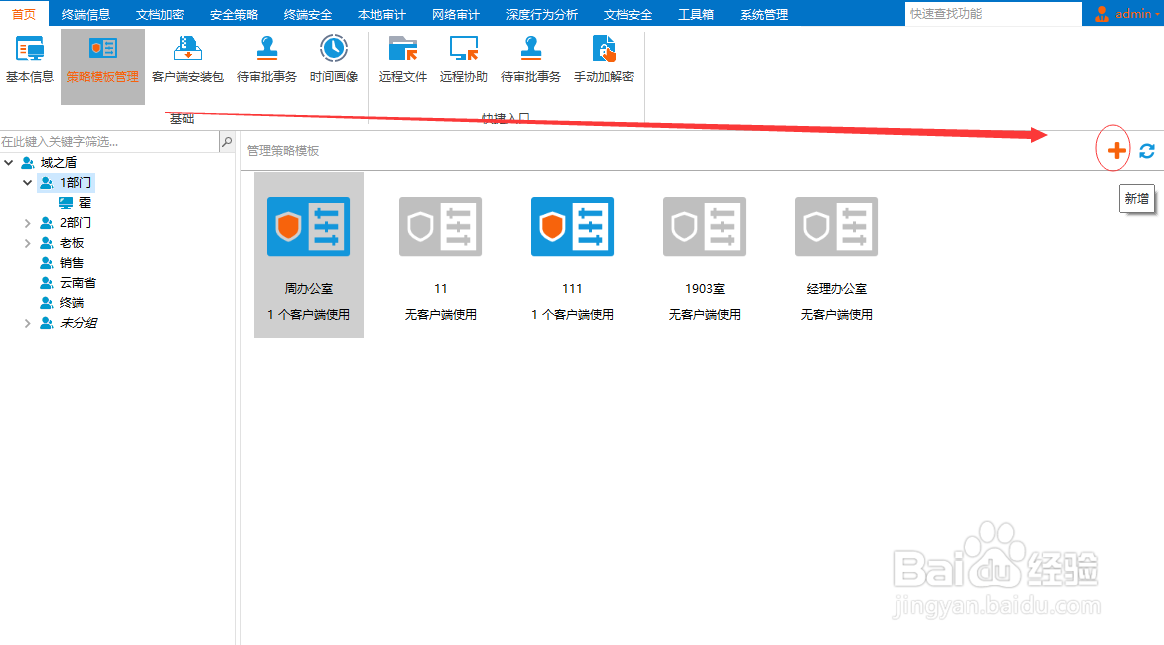Image resolution: width=1164 pixels, height=645 pixels.
Task: Collapse the 域之盾 root node
Action: pyautogui.click(x=8, y=161)
